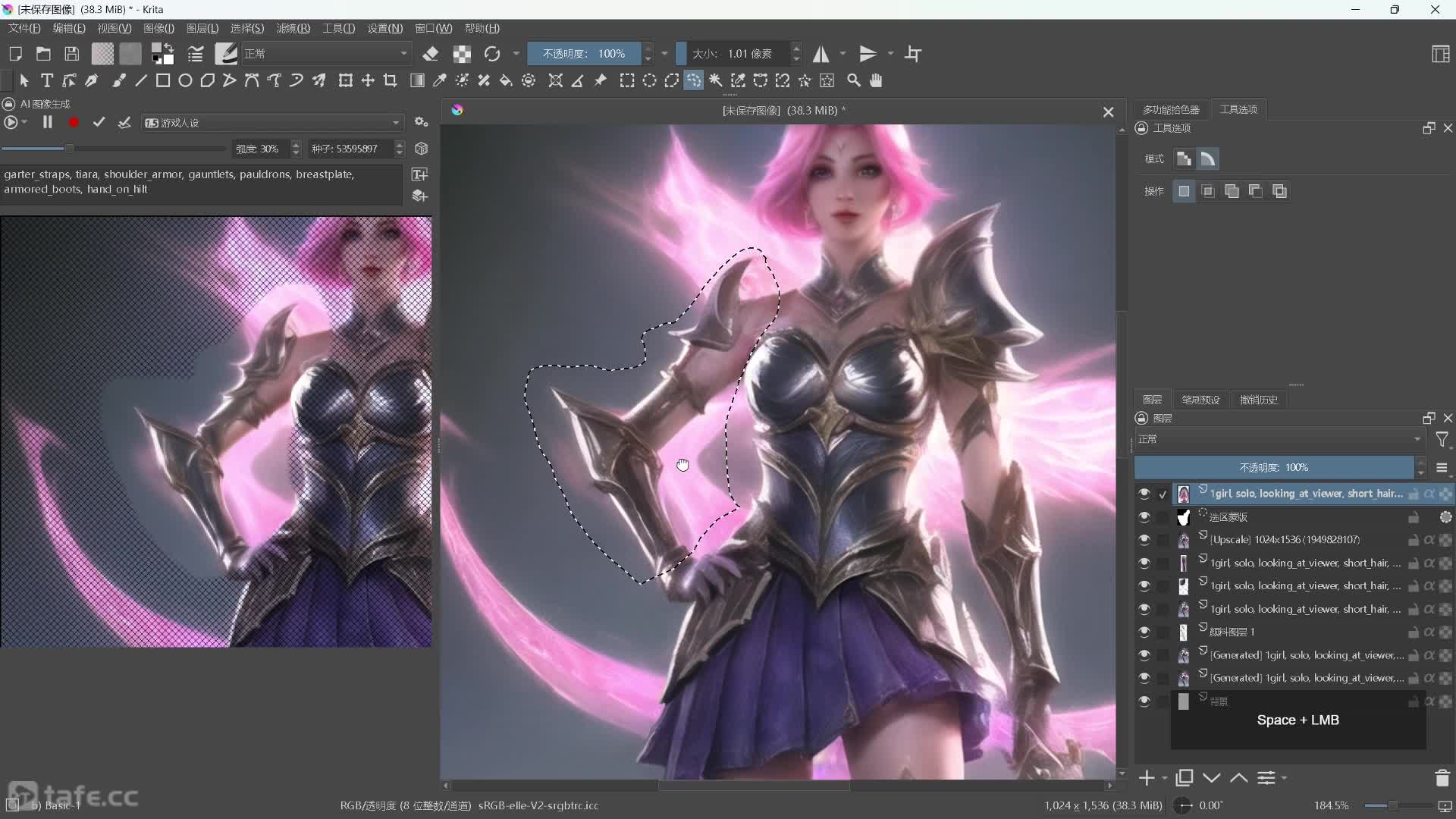The height and width of the screenshot is (819, 1456).
Task: Expand the generate button dropdown arrow
Action: (25, 123)
